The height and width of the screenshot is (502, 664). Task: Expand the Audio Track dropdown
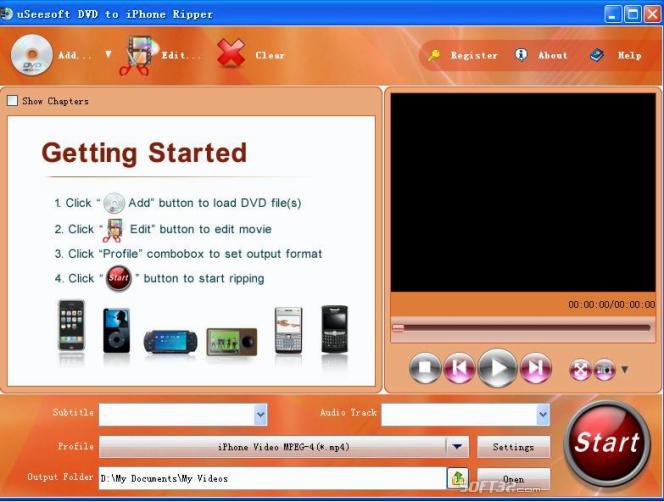click(x=543, y=415)
